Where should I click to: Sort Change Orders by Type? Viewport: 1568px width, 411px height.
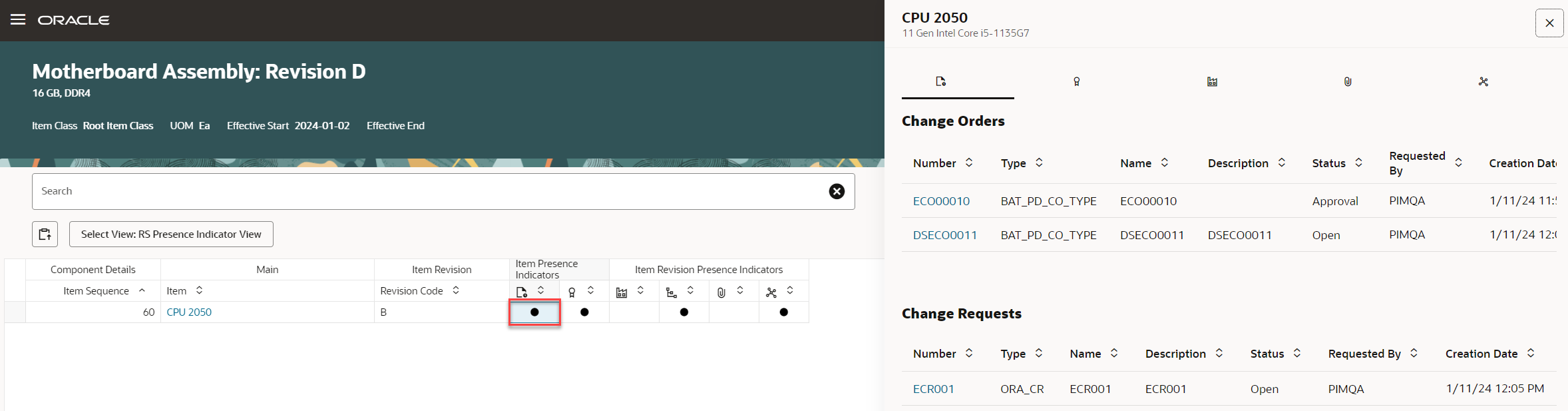pyautogui.click(x=1039, y=163)
